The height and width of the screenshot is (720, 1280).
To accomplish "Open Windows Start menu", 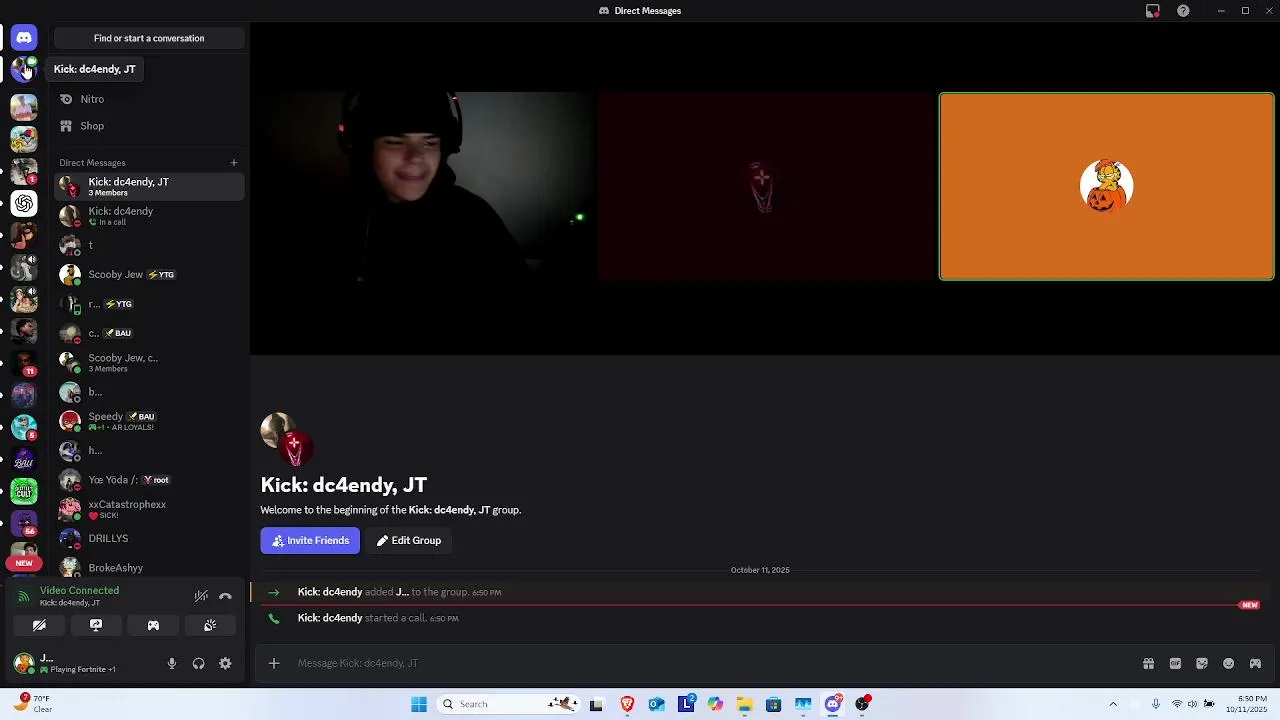I will click(419, 704).
